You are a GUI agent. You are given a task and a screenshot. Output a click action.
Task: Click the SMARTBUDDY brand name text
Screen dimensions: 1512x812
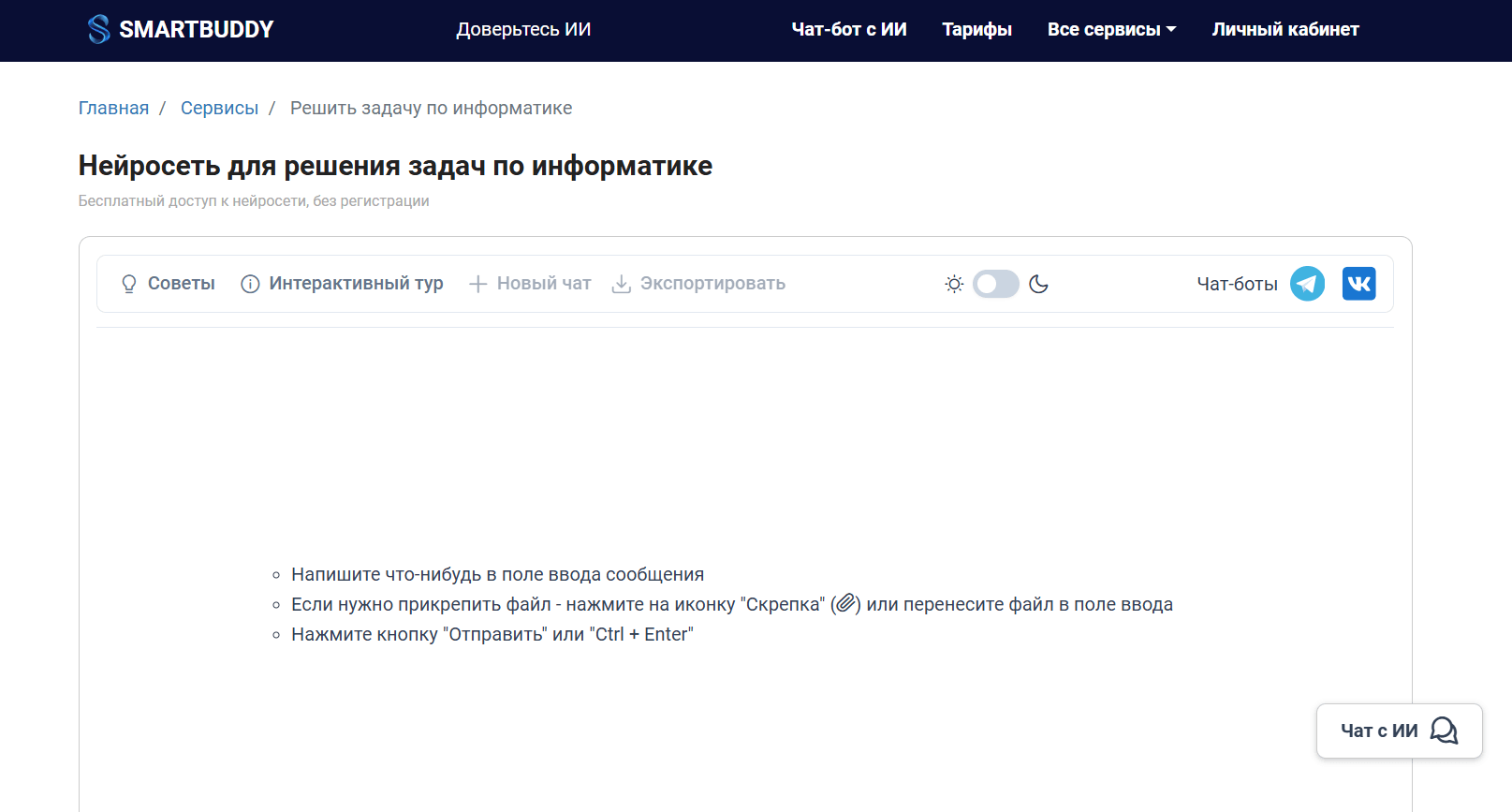[x=197, y=30]
